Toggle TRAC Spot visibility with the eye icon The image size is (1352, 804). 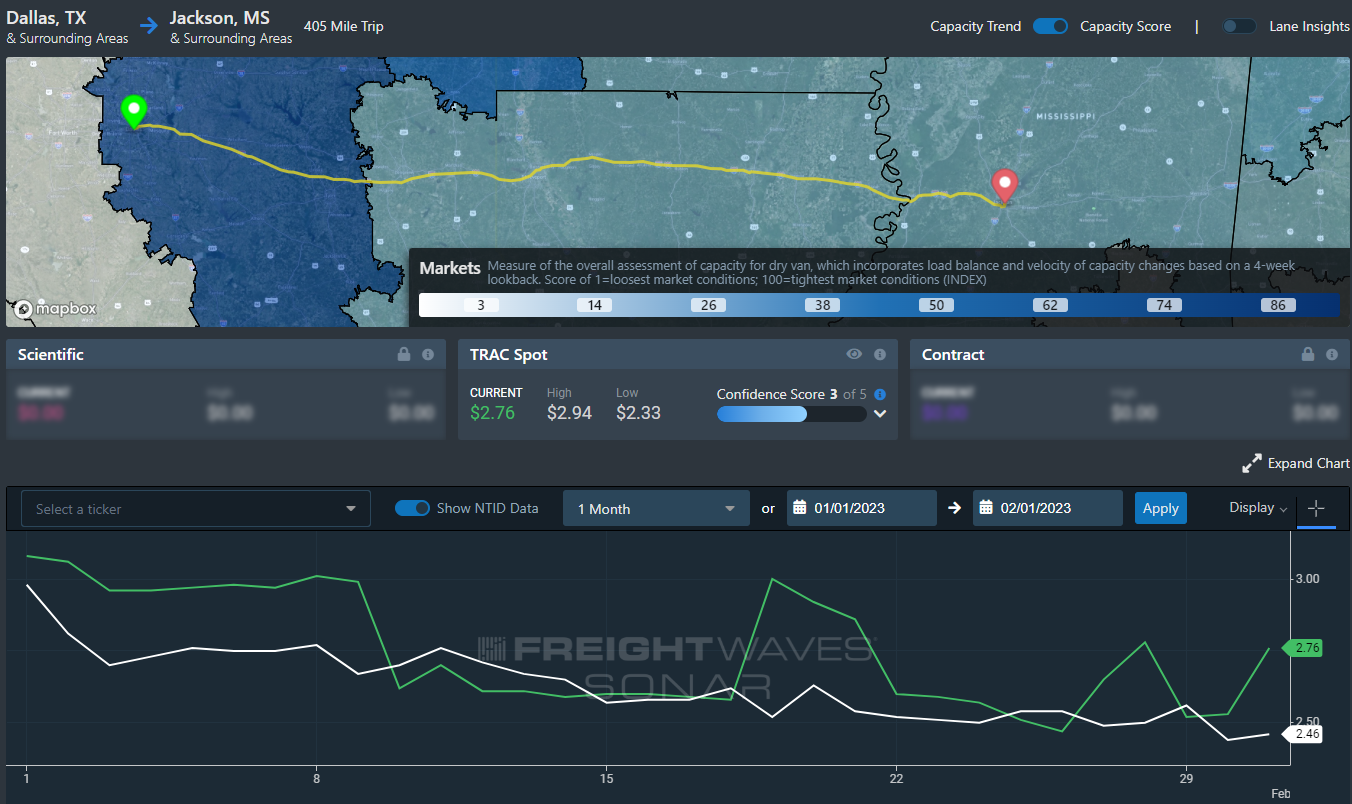click(x=854, y=354)
